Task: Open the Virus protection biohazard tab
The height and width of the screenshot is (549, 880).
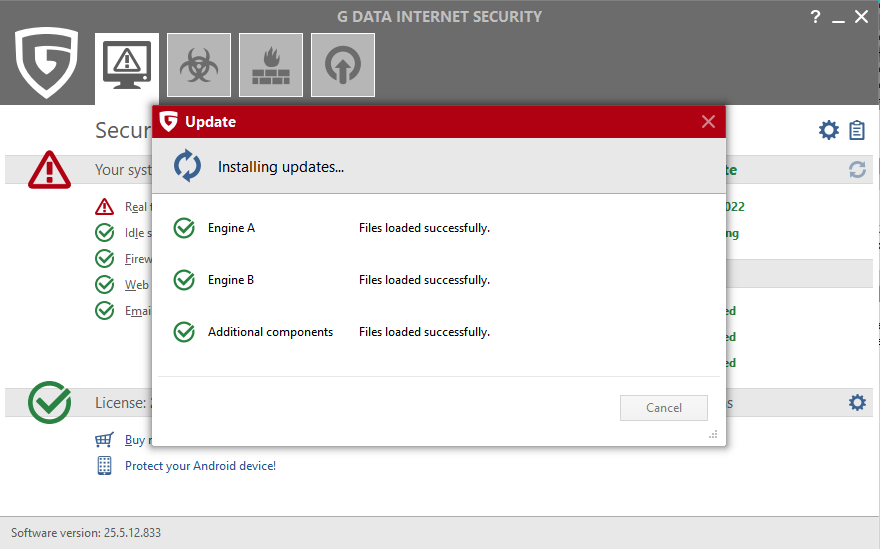Action: (x=199, y=65)
